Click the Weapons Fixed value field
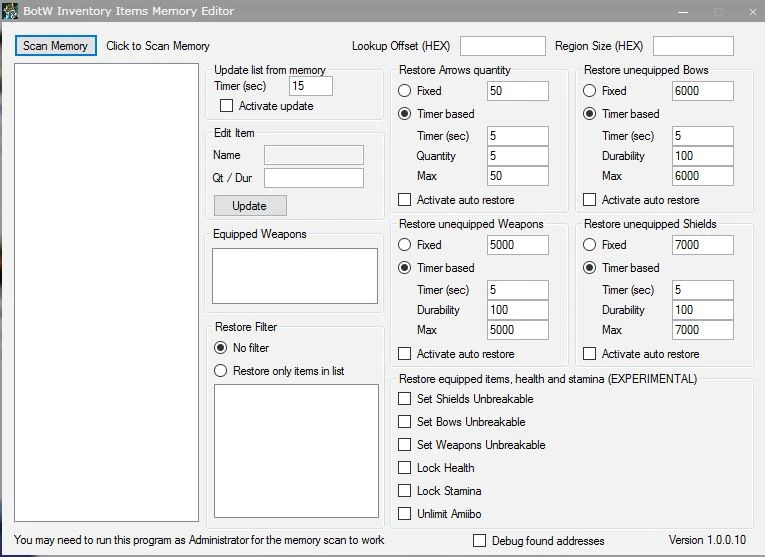Image resolution: width=765 pixels, height=557 pixels. click(518, 245)
